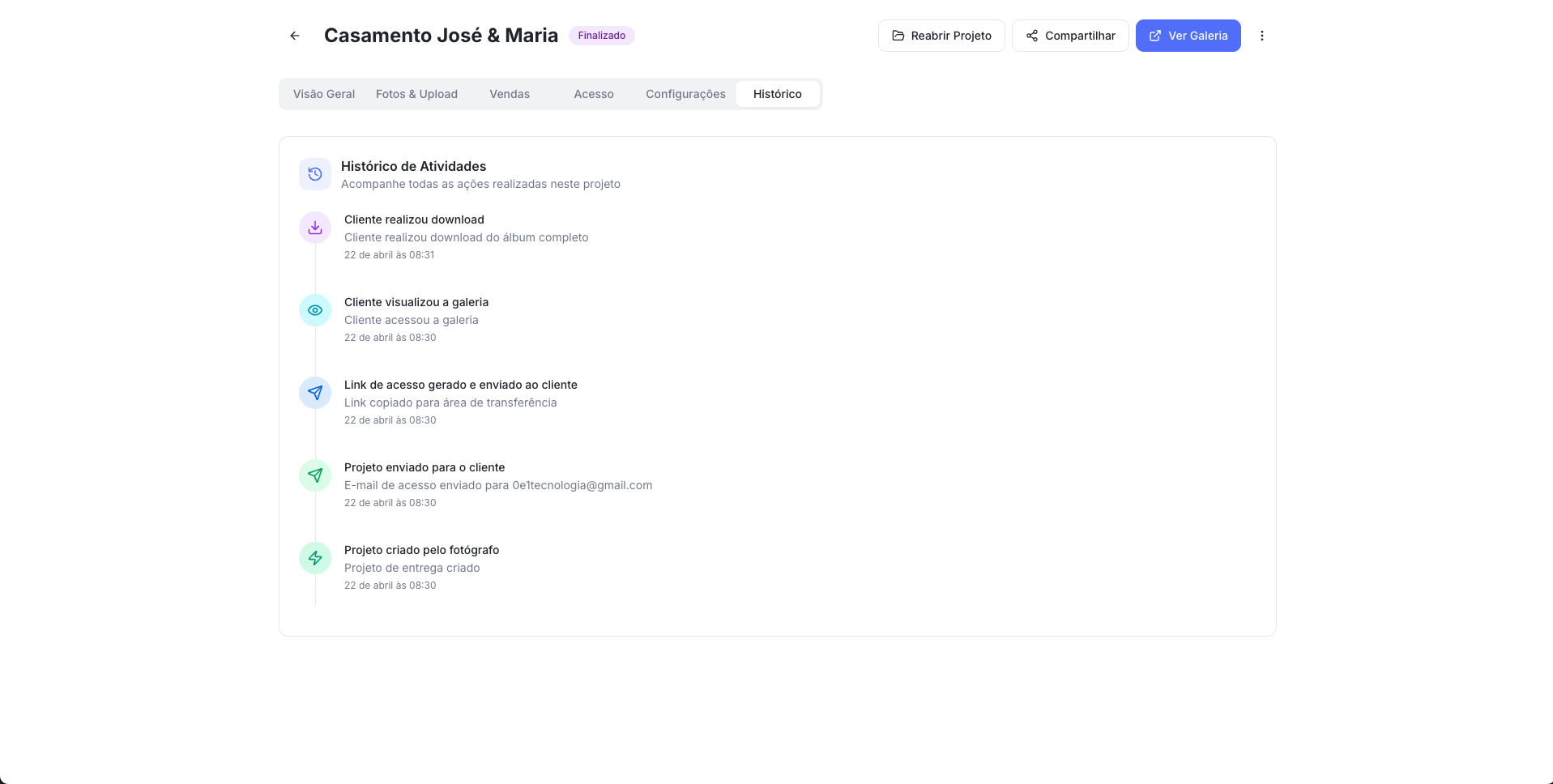Go back using the left arrow icon
This screenshot has height=784, width=1553.
coord(295,36)
